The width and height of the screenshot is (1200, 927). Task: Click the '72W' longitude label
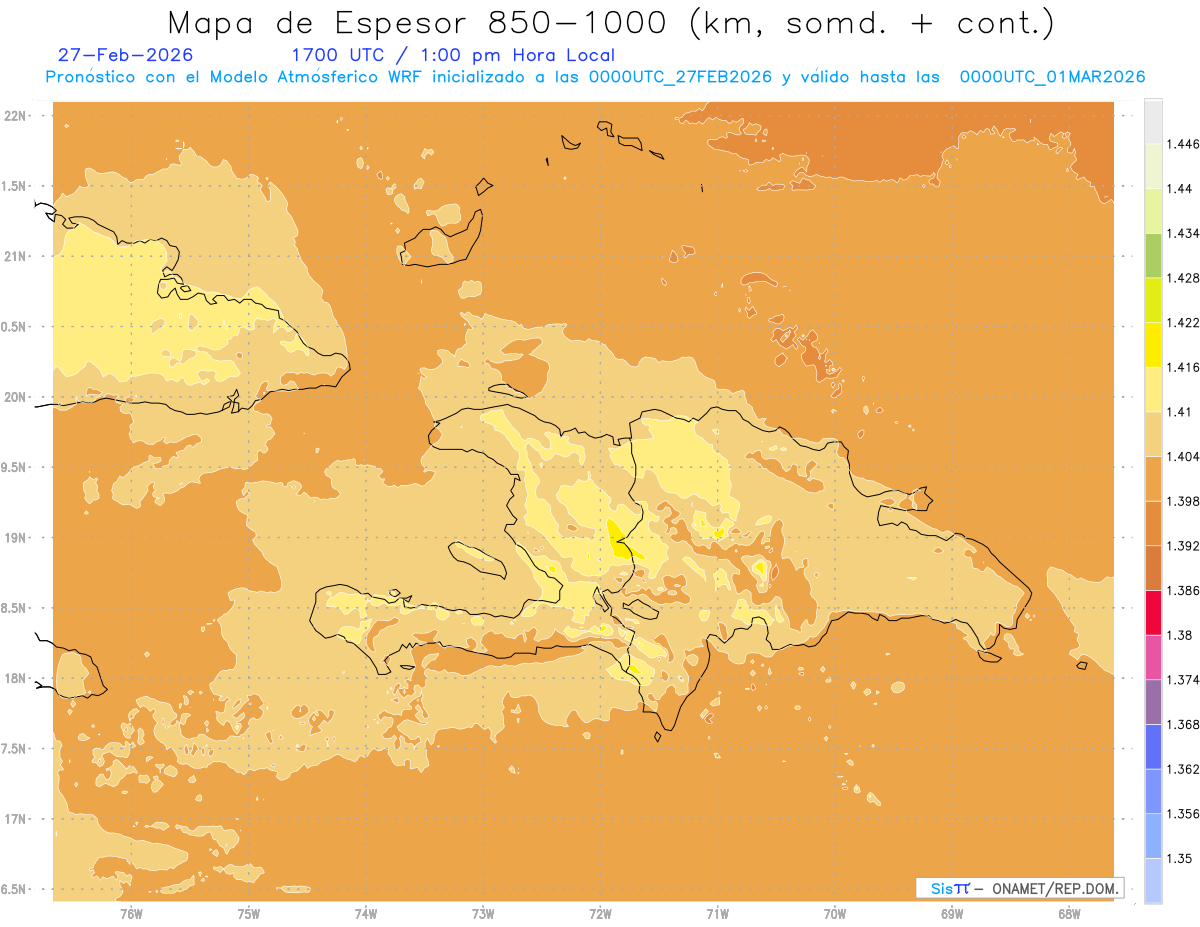(600, 914)
